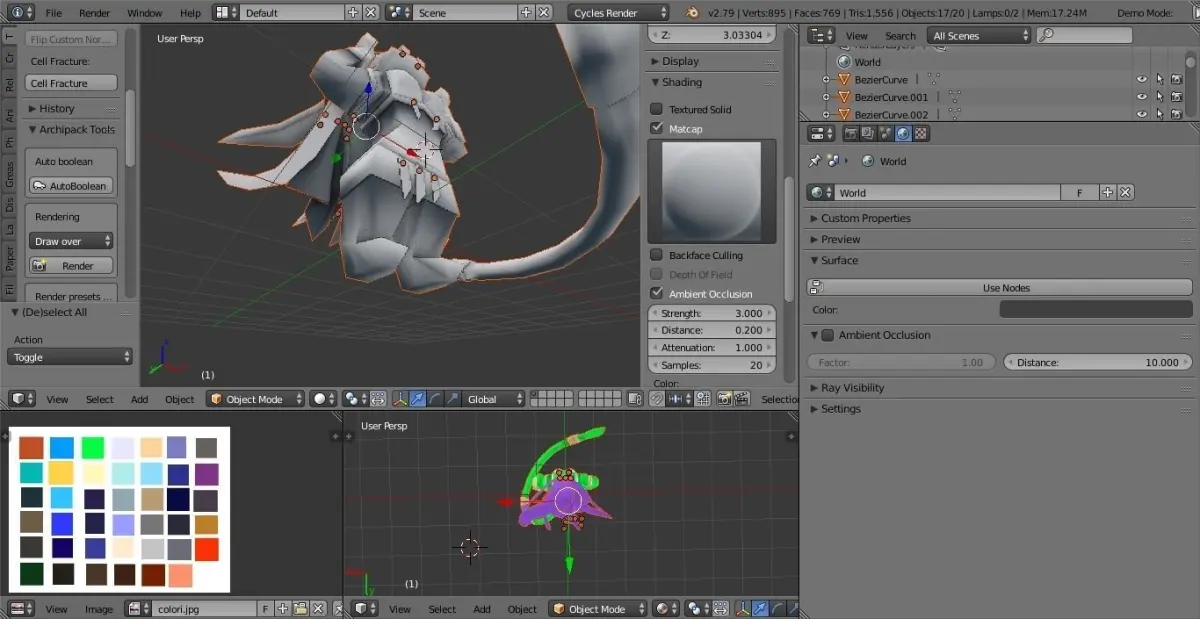Click OpenGL render image camera icon

[723, 399]
